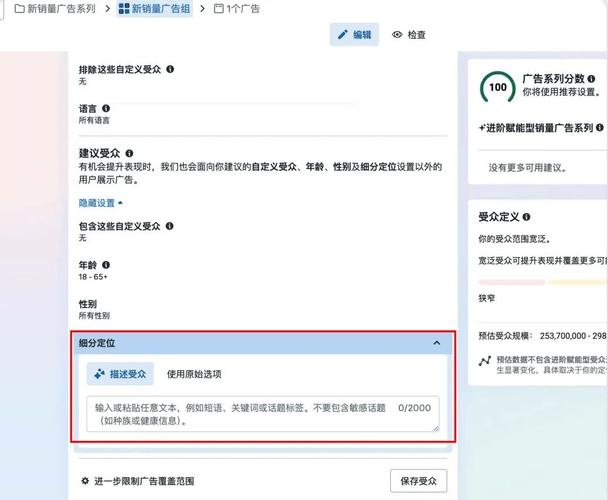Select the 使用原始选项 tab

pos(194,374)
